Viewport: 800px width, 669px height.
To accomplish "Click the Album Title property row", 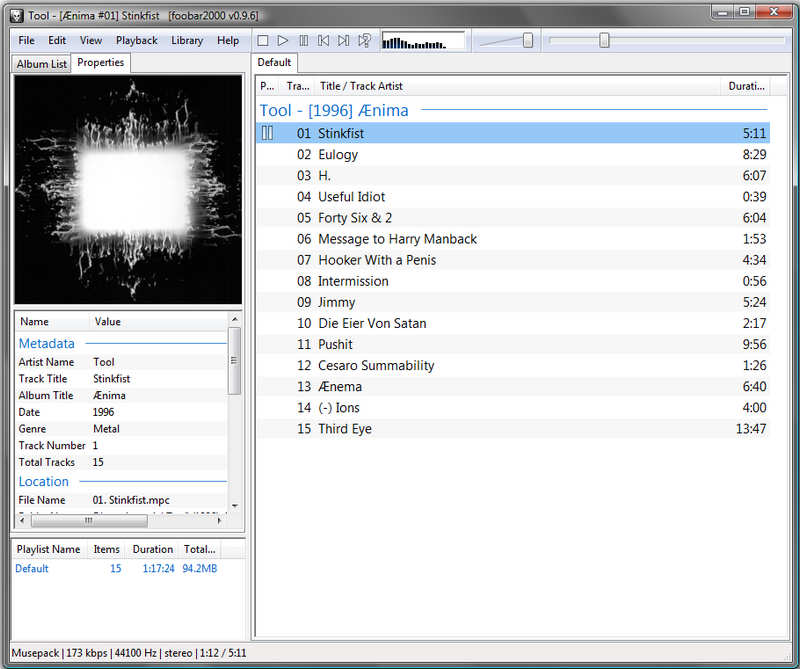I will click(121, 395).
